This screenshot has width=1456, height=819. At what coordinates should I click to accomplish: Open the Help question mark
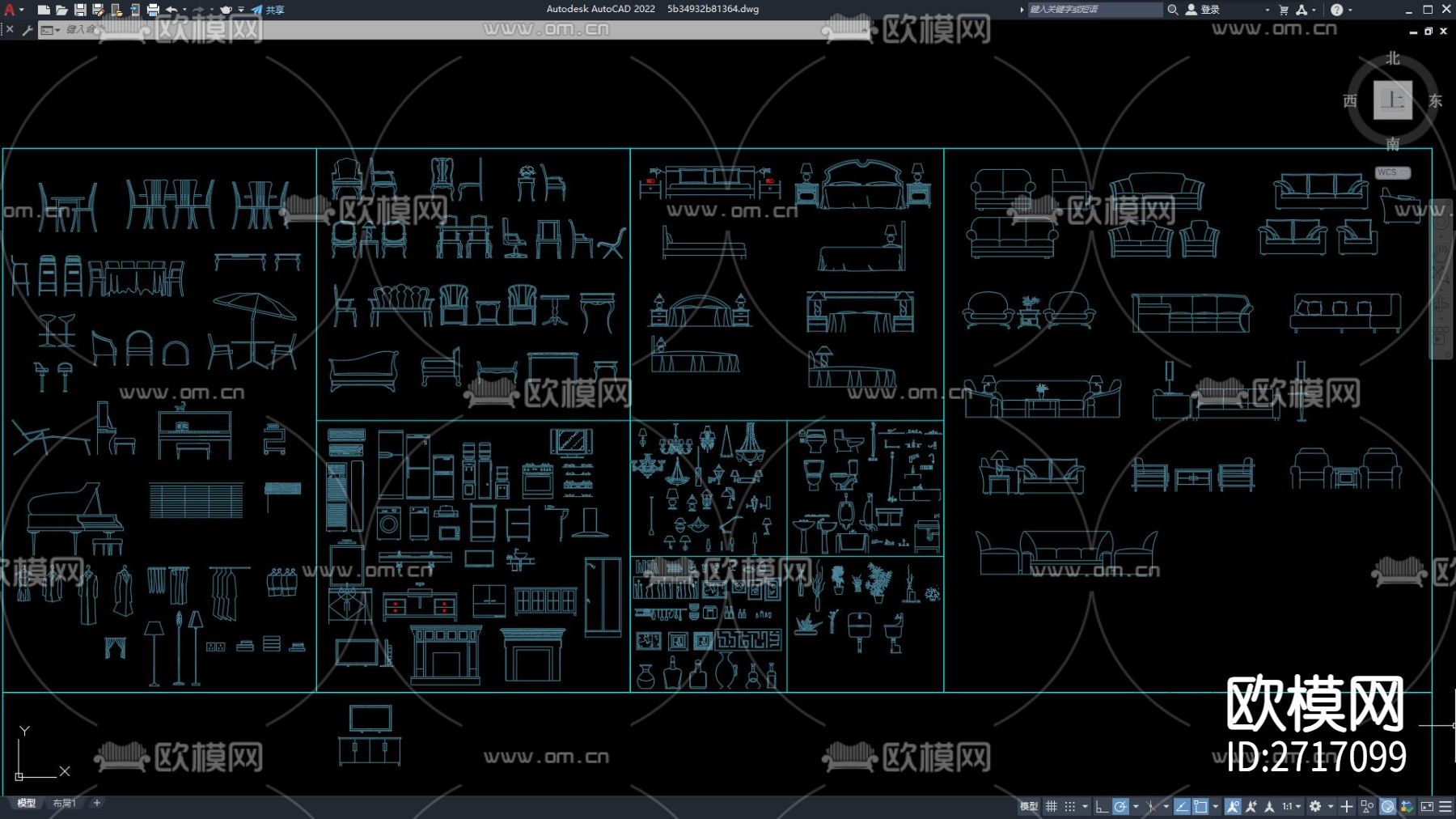click(x=1336, y=10)
